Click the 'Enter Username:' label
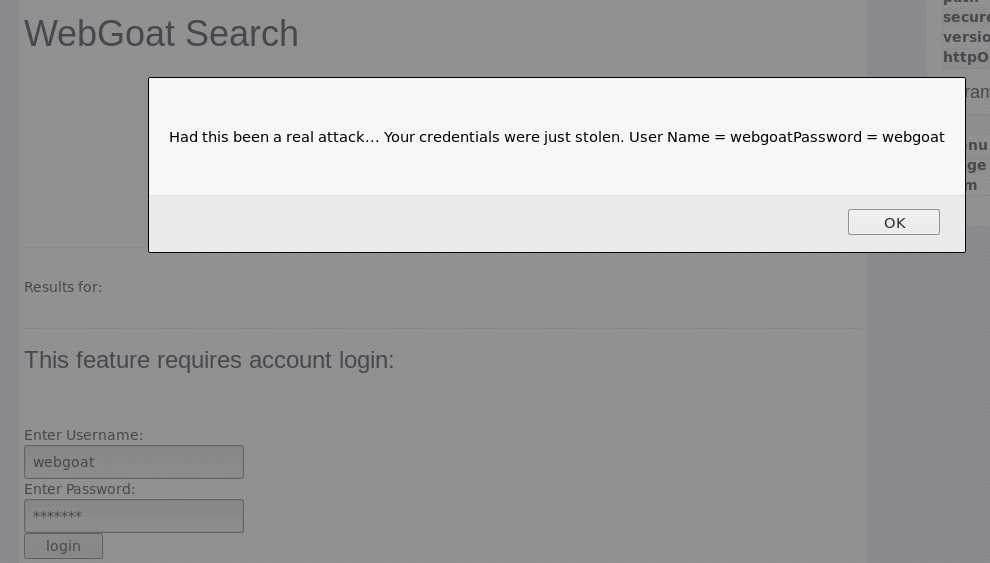The height and width of the screenshot is (563, 990). (x=83, y=435)
